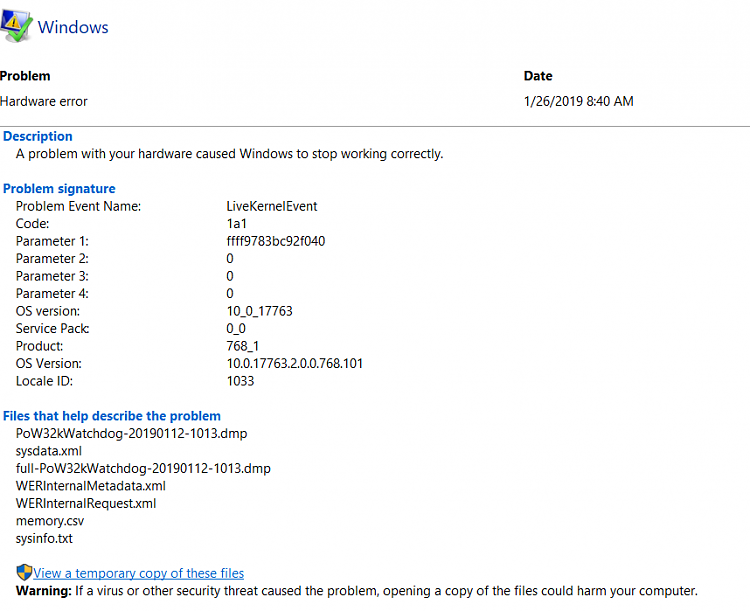The height and width of the screenshot is (611, 750).
Task: Select the event name value 'LiveKernelEvent'
Action: coord(272,206)
